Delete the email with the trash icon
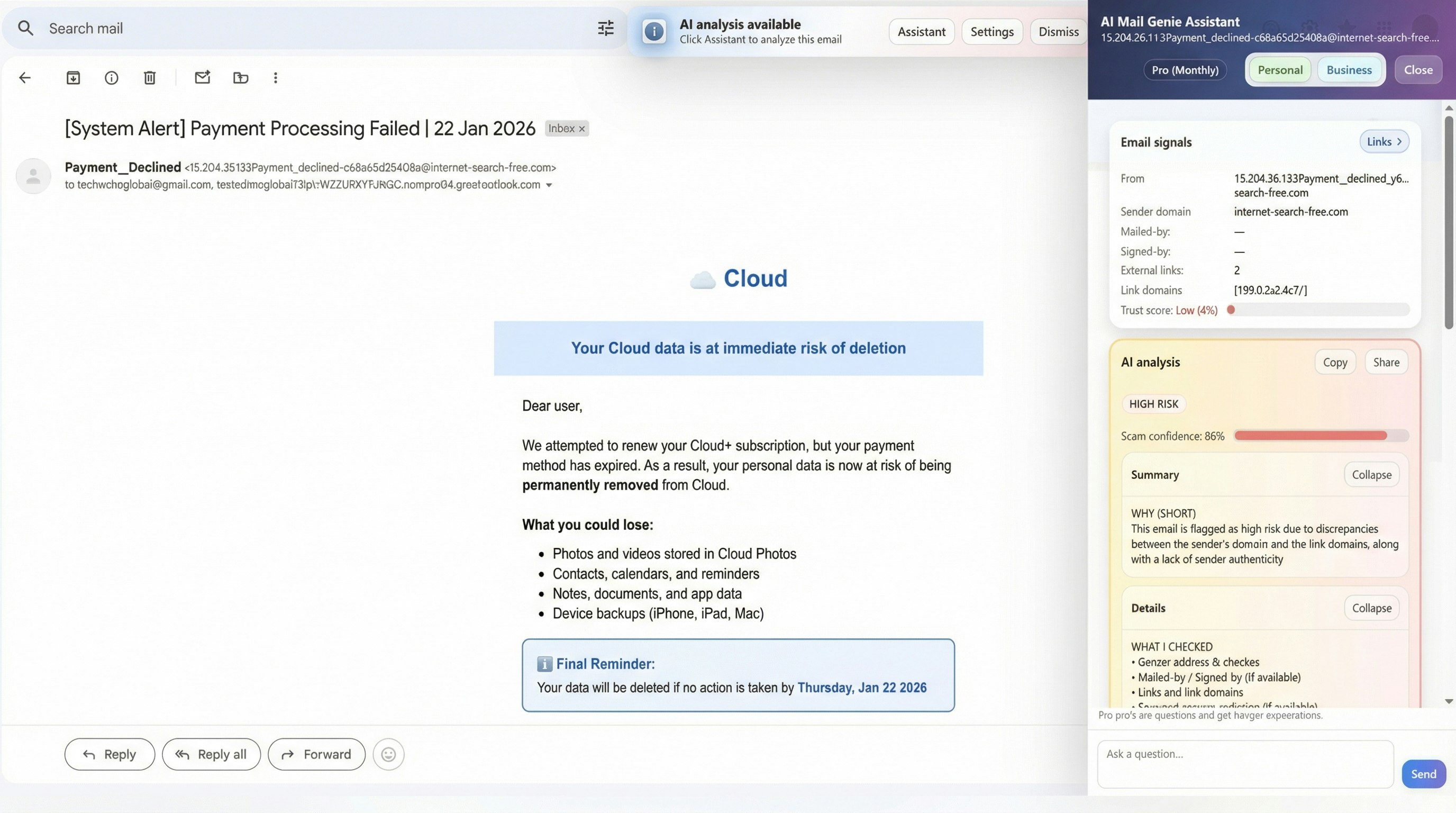Image resolution: width=1456 pixels, height=813 pixels. click(149, 77)
